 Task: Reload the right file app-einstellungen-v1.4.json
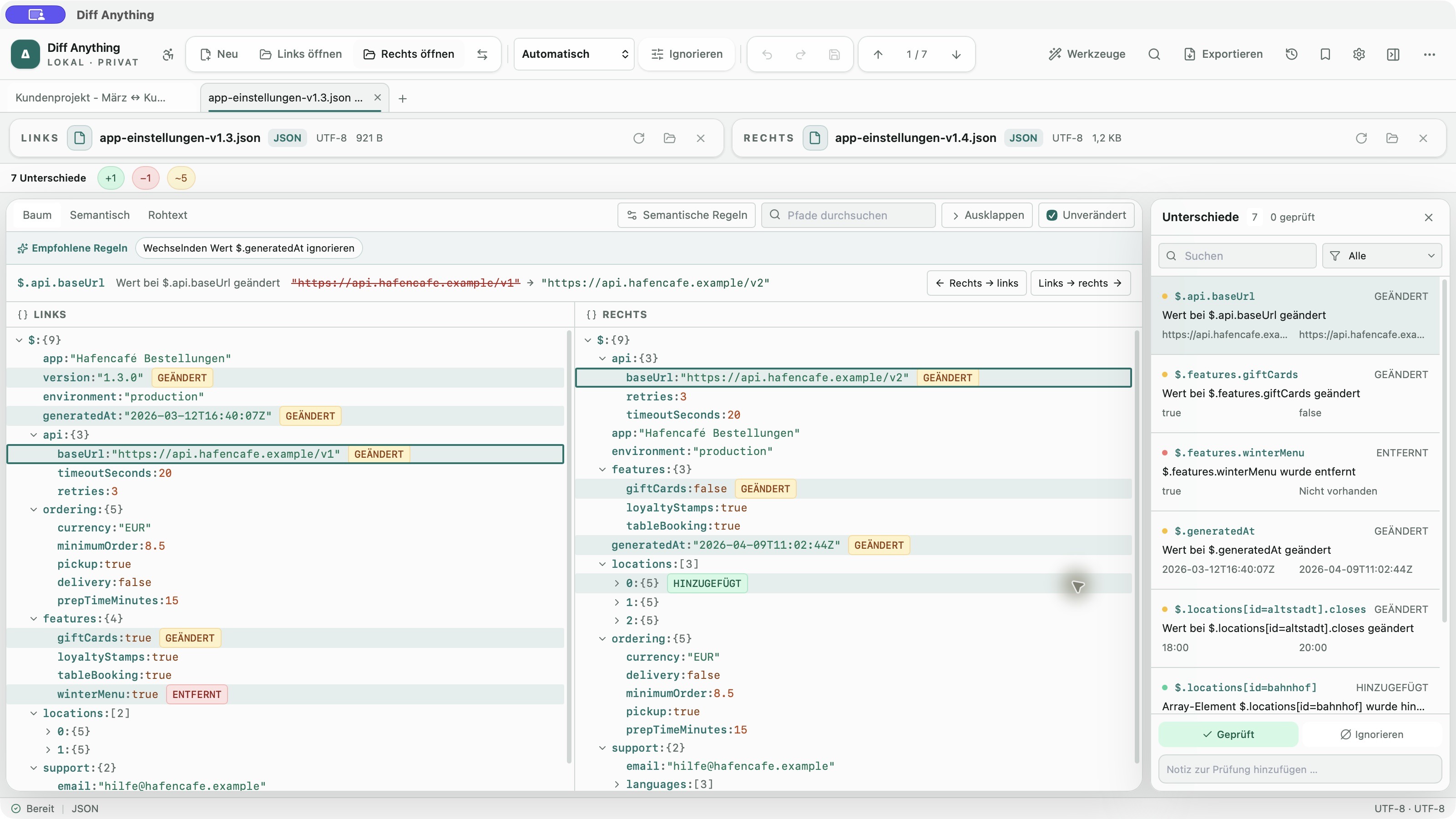(x=1361, y=138)
